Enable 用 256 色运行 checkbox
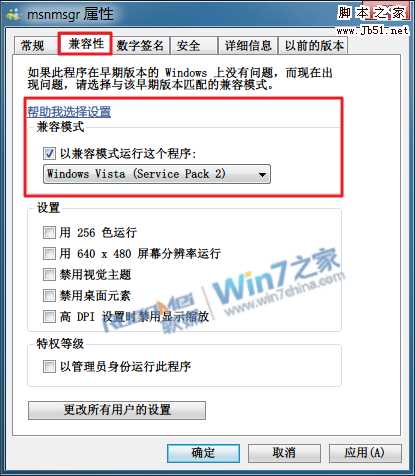Viewport: 415px width, 476px height. (49, 232)
